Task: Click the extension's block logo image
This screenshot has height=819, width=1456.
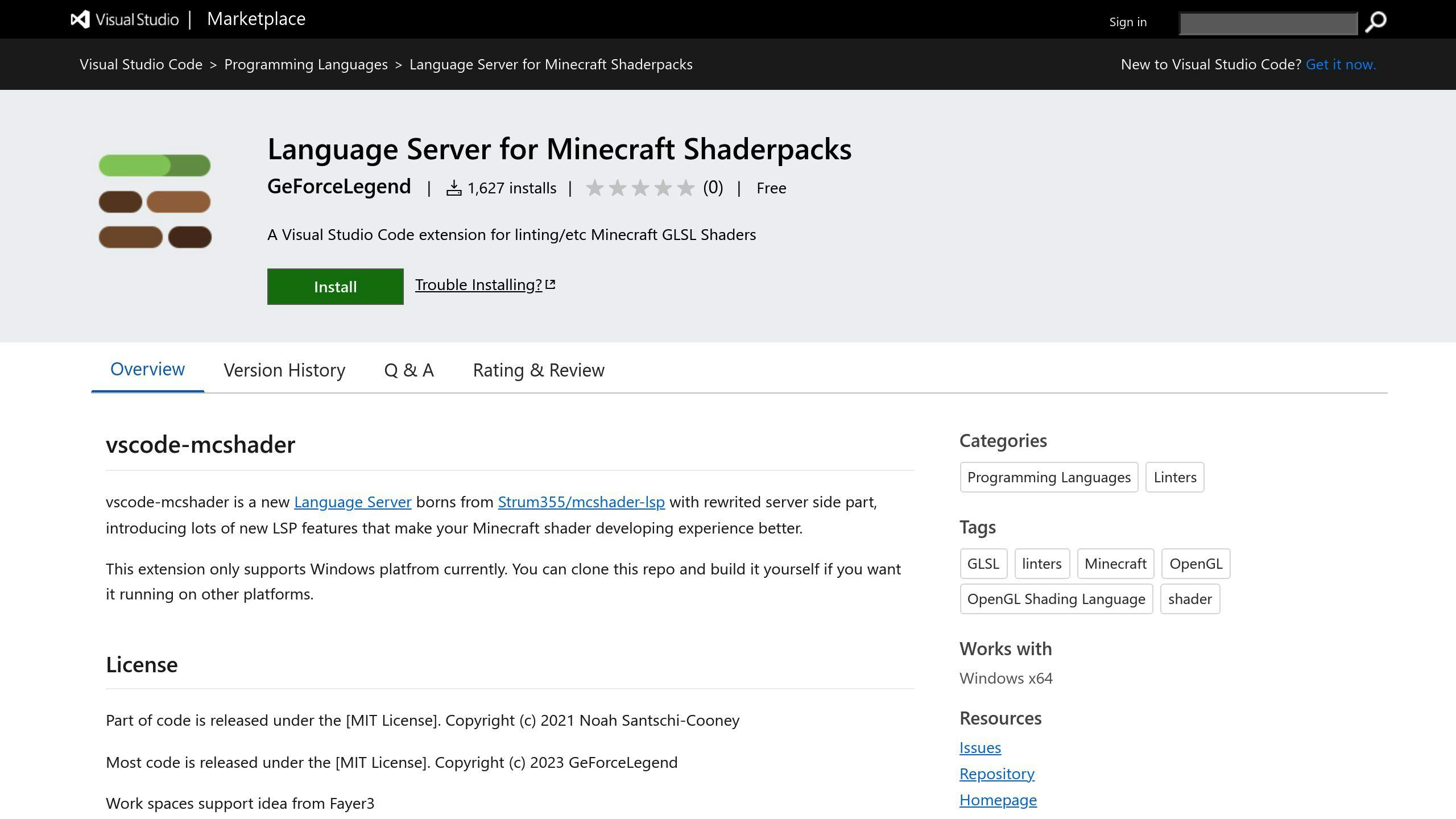Action: tap(155, 201)
